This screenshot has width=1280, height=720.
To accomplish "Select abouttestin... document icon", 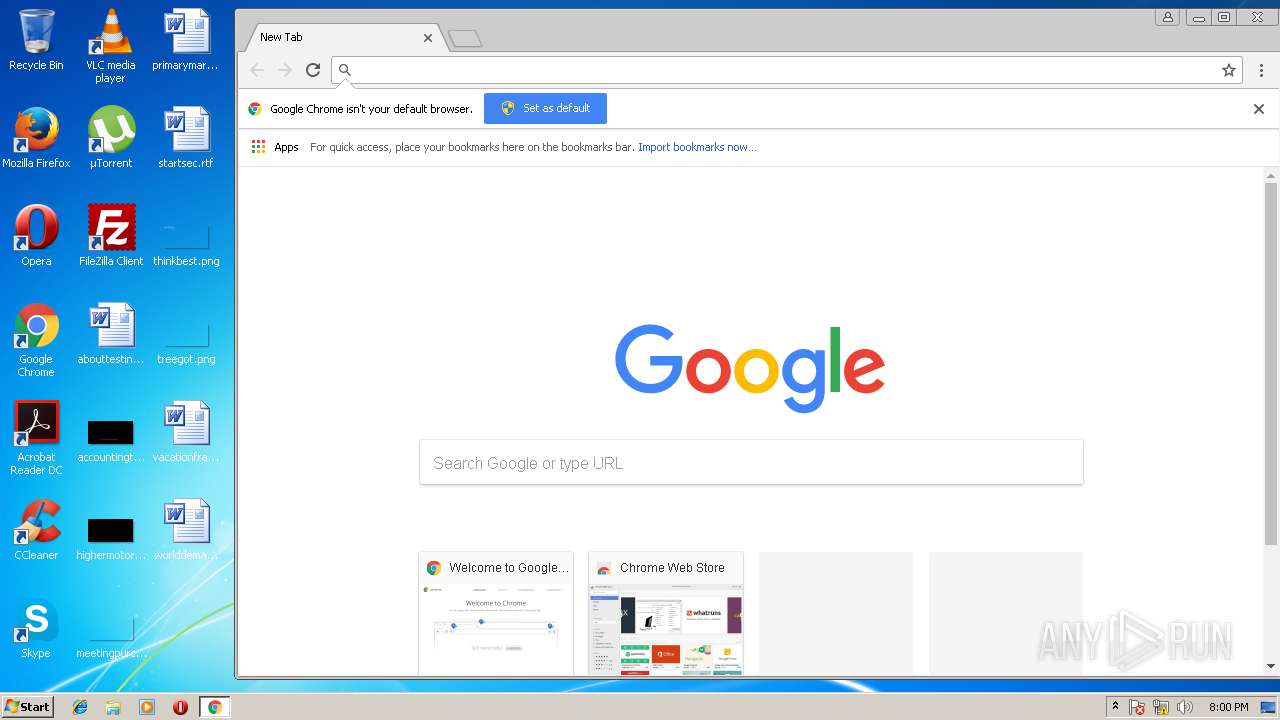I will coord(111,333).
